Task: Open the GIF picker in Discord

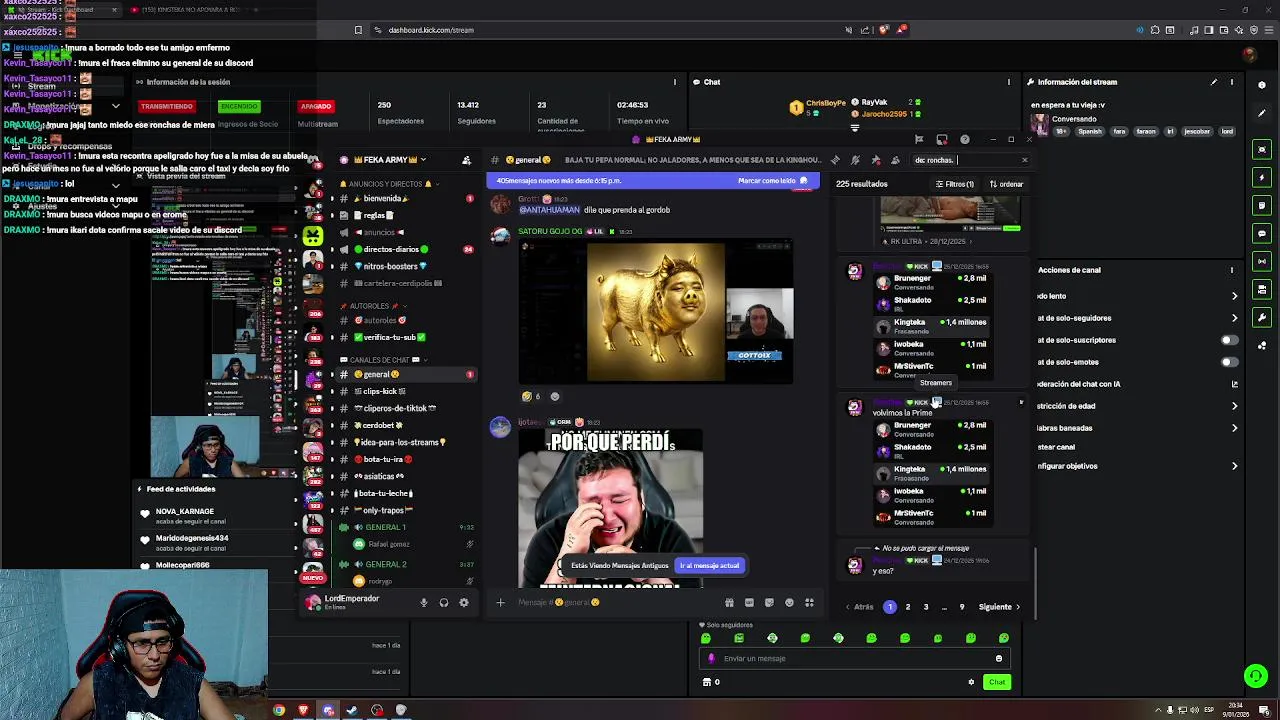Action: pos(749,602)
